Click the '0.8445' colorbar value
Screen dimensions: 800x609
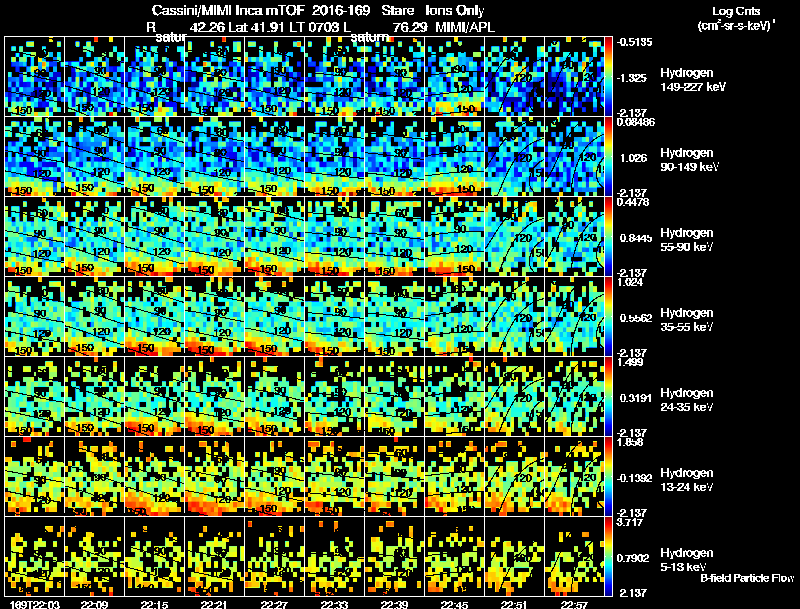[x=636, y=238]
